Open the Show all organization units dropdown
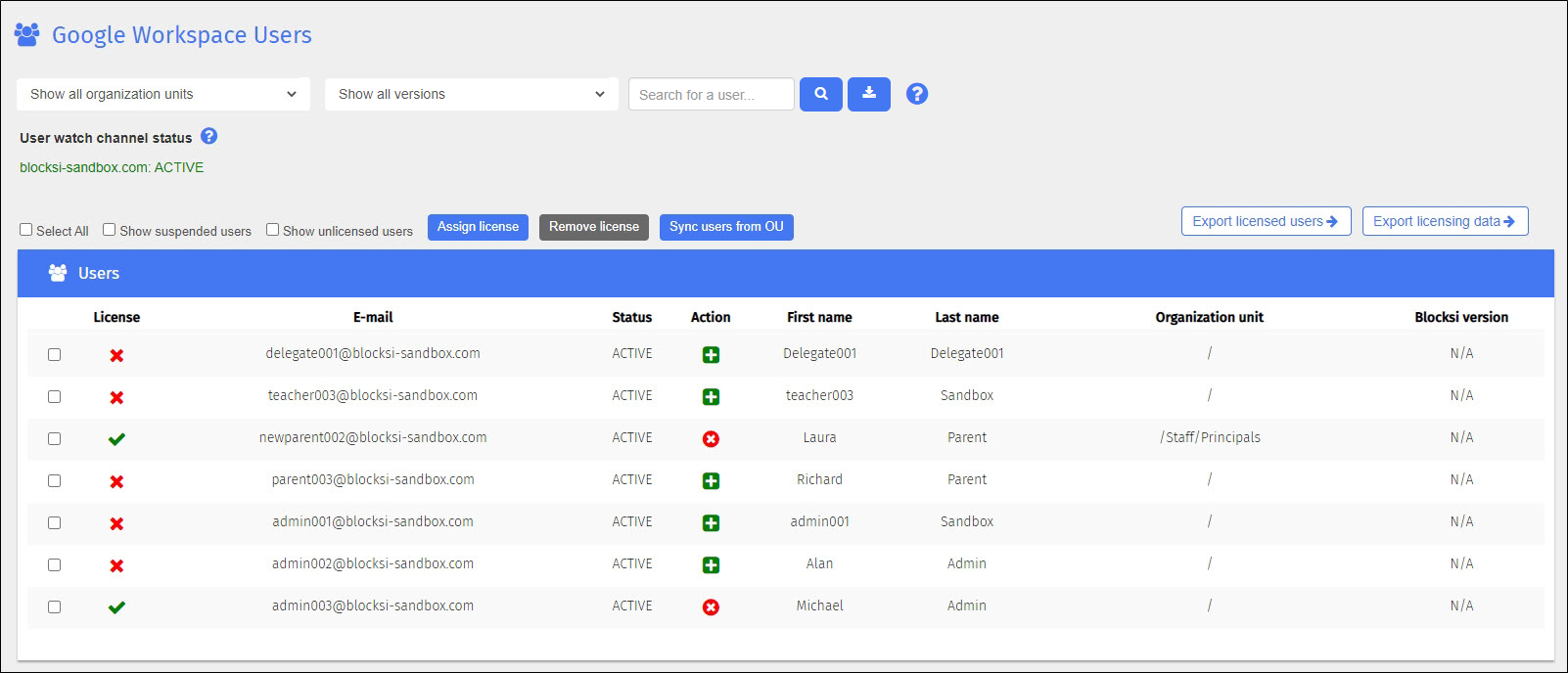The width and height of the screenshot is (1568, 673). tap(163, 94)
